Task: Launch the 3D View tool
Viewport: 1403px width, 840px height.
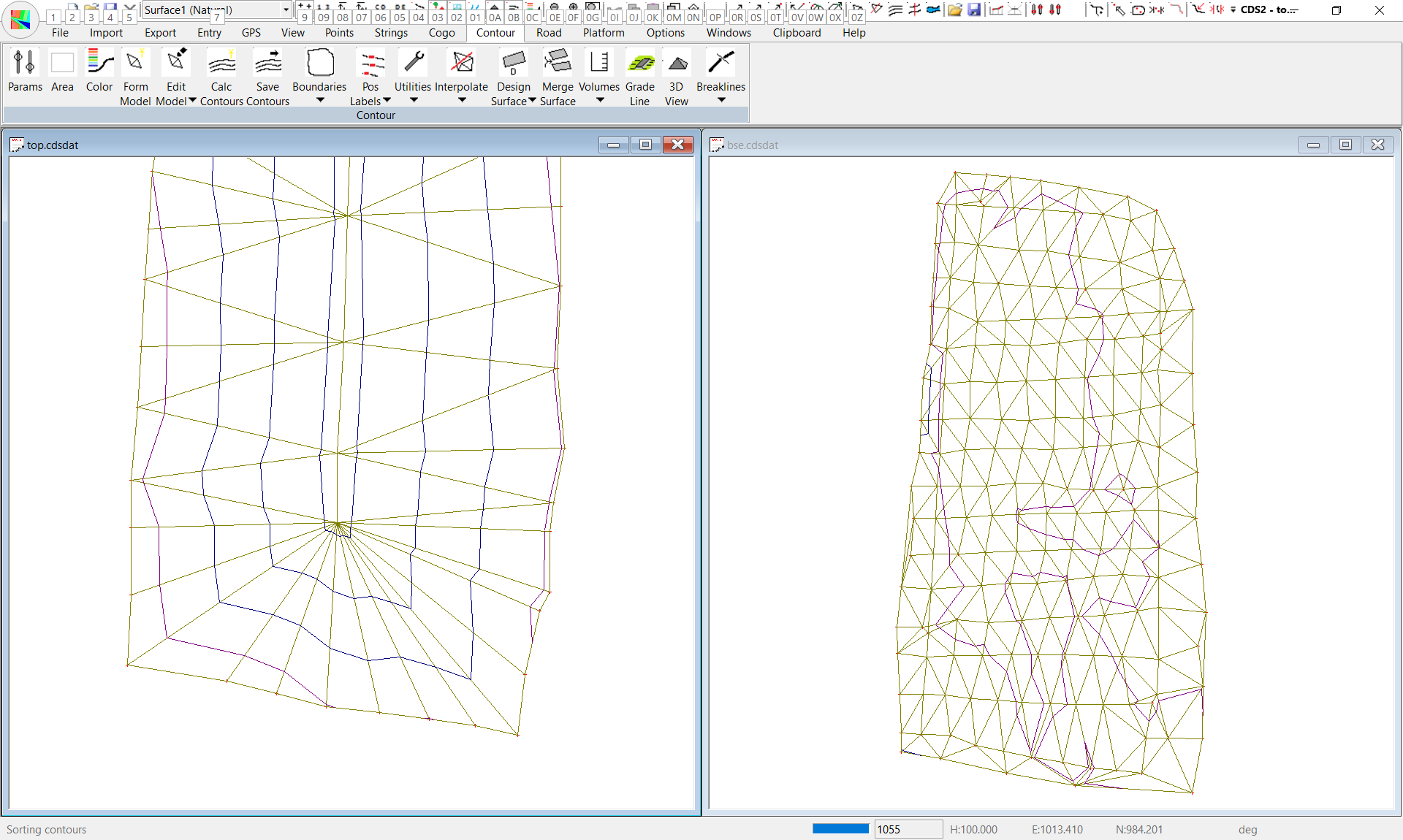Action: pos(677,63)
